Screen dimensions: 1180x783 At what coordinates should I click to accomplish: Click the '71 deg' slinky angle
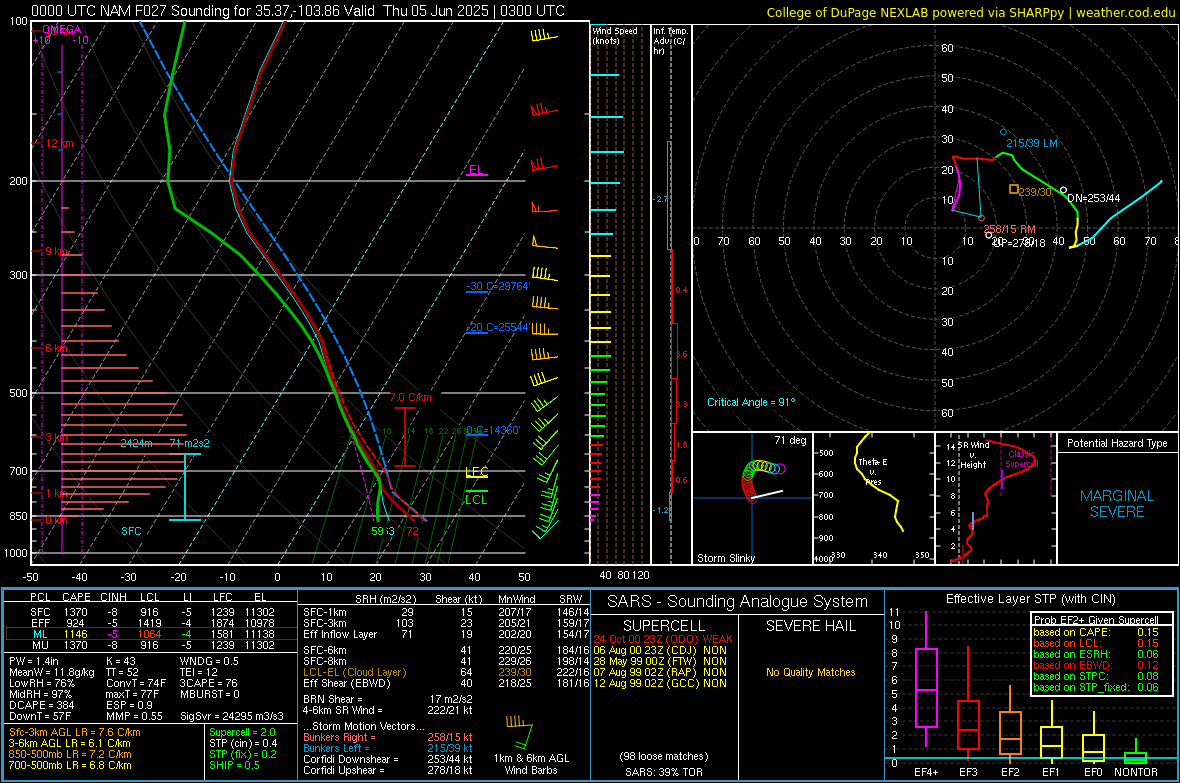(790, 440)
